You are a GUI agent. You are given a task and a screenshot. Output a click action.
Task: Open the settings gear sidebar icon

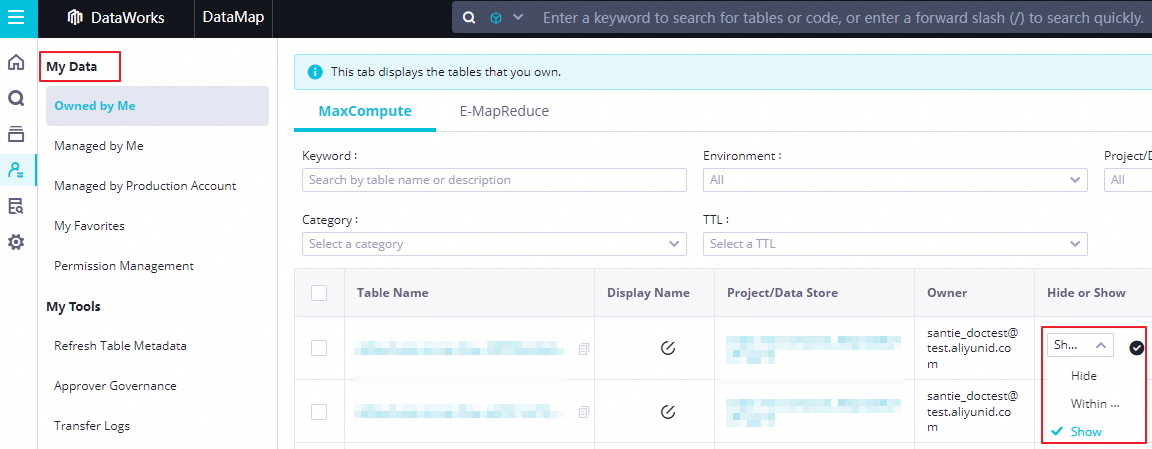pos(15,242)
